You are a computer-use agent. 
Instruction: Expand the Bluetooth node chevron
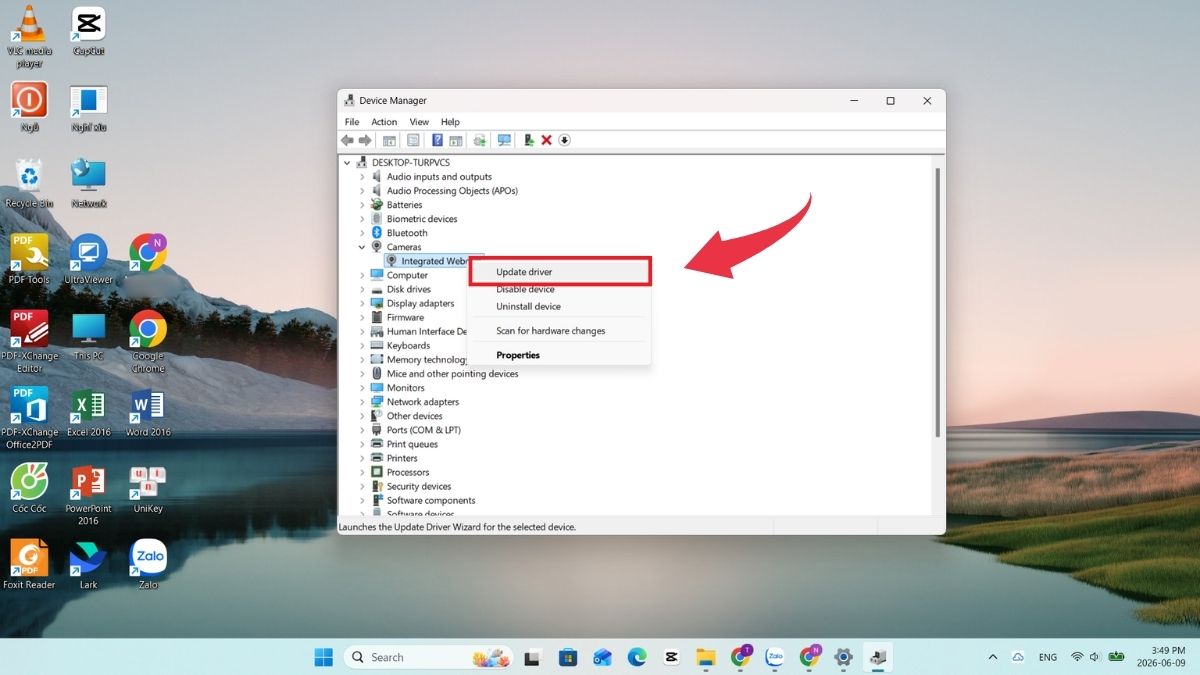(362, 233)
